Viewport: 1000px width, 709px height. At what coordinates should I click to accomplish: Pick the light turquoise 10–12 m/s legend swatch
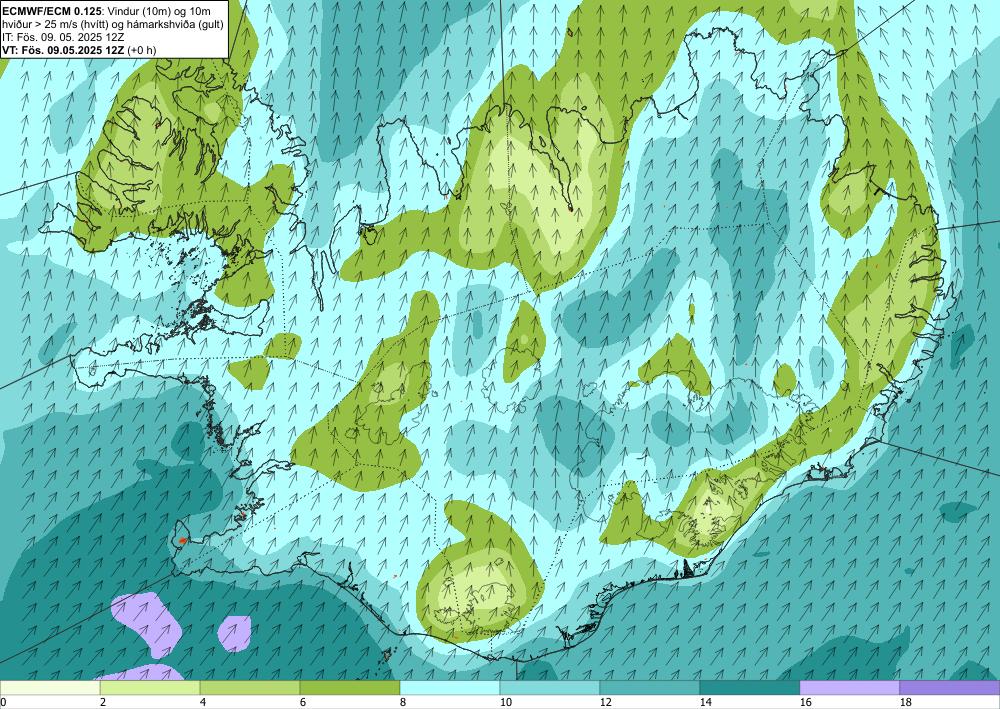tap(550, 688)
